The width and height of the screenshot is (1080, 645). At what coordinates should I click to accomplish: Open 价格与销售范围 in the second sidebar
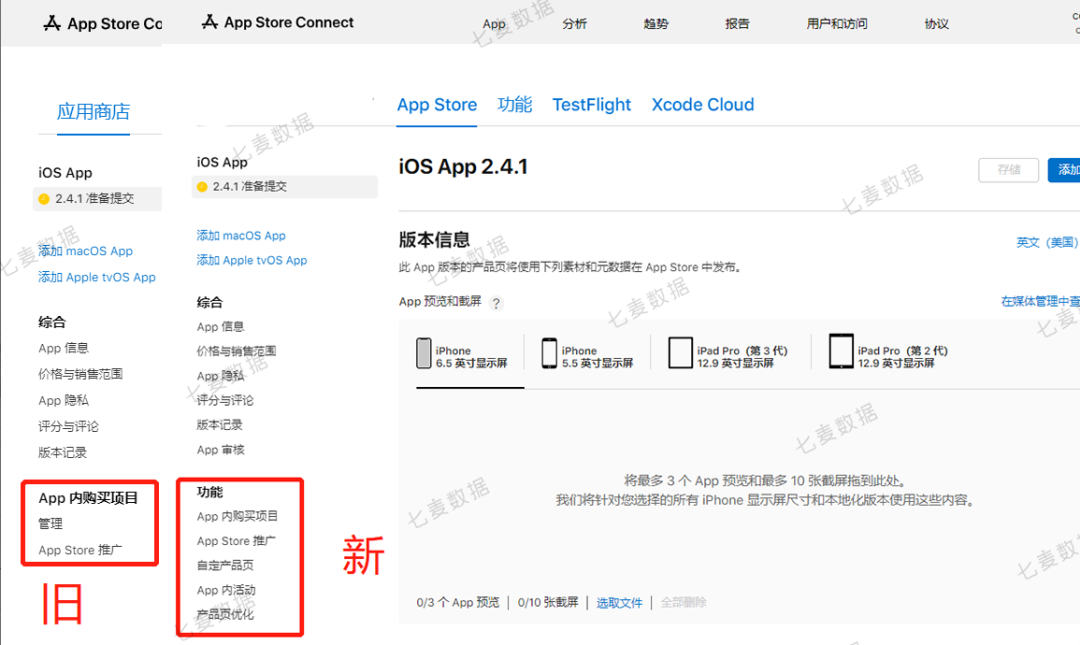[236, 351]
